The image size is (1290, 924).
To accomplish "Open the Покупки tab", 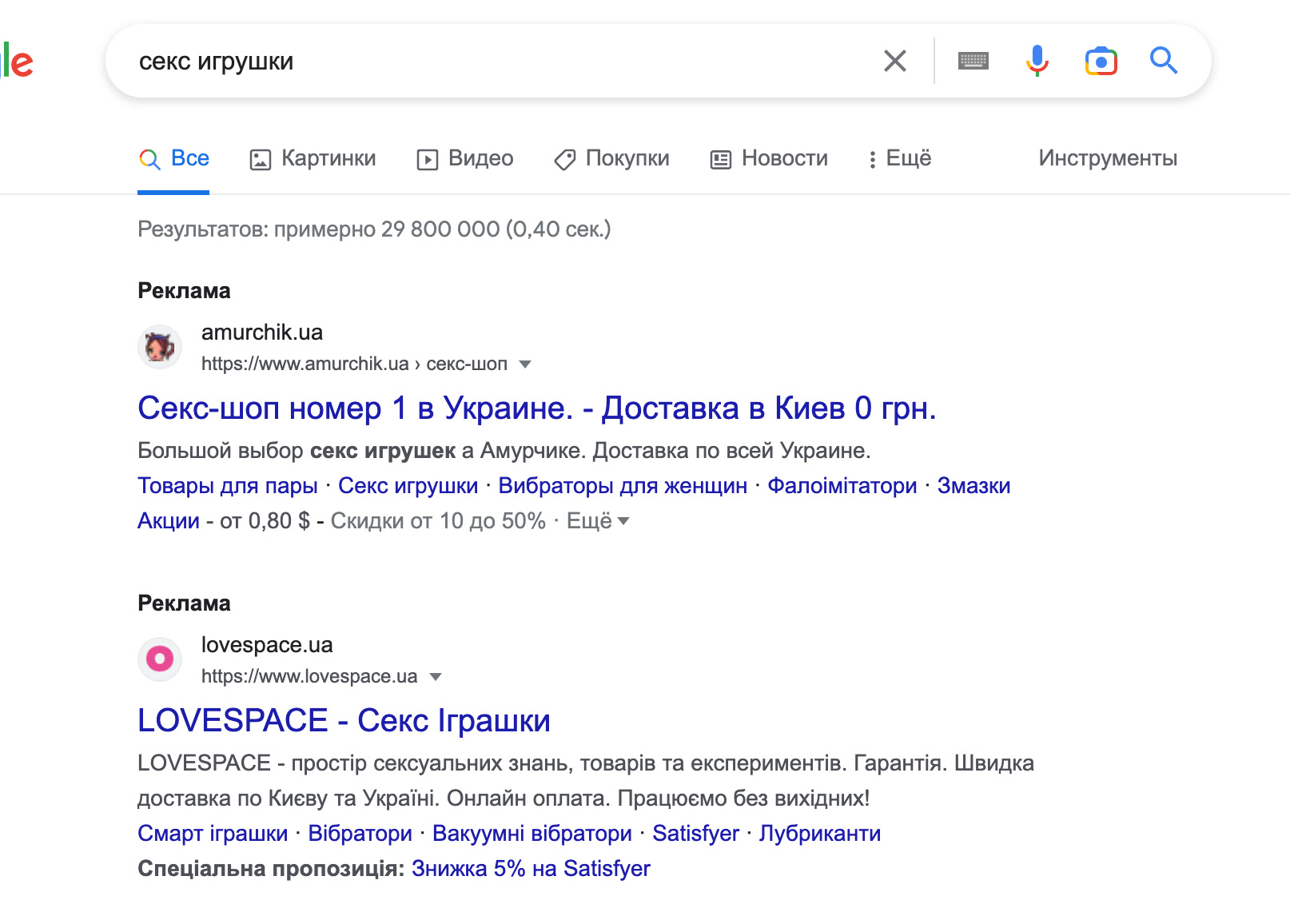I will 611,158.
